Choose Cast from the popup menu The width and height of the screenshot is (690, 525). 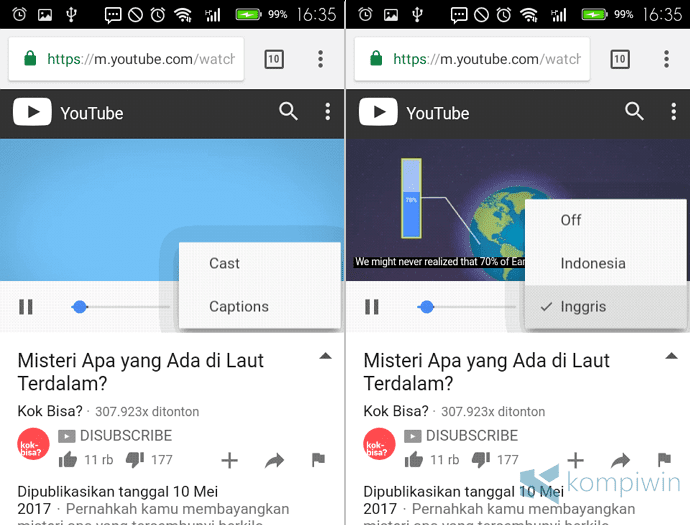point(260,263)
